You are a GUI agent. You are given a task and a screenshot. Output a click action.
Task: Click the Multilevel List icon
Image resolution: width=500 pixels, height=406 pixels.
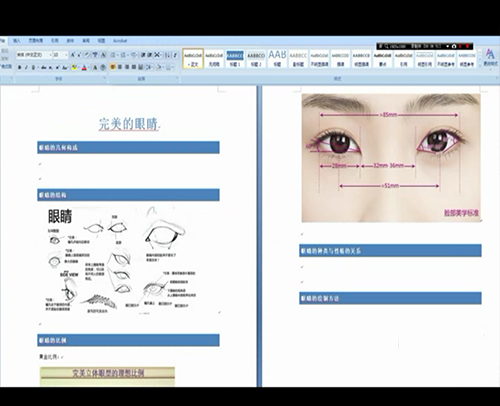(x=133, y=55)
